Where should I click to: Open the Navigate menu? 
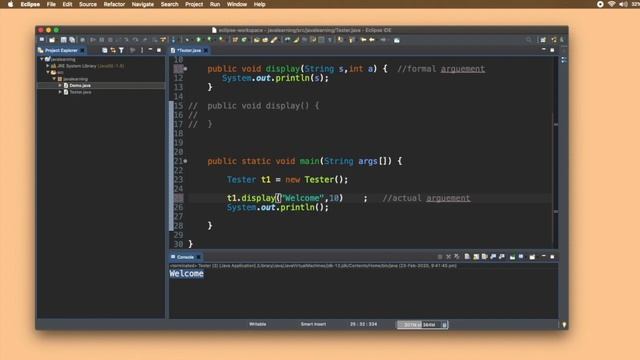pyautogui.click(x=143, y=4)
